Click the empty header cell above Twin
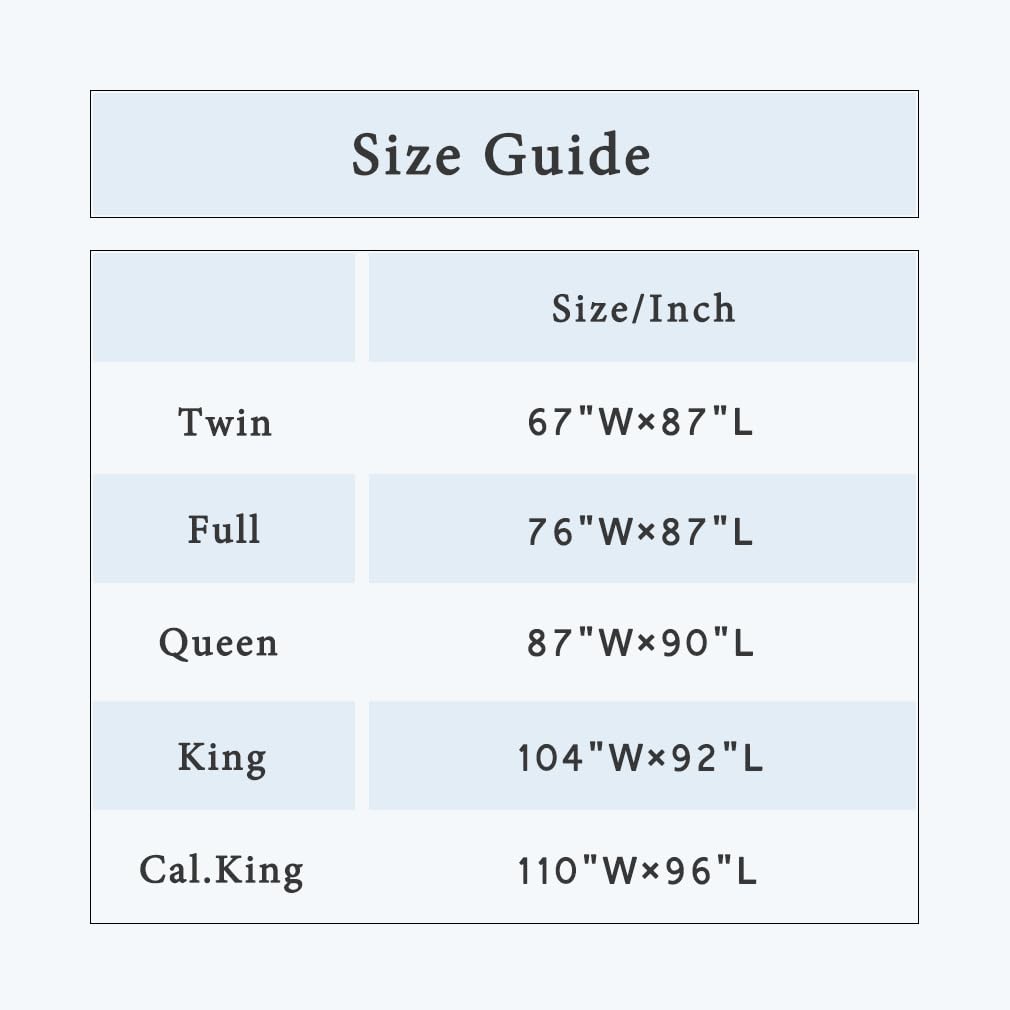The height and width of the screenshot is (1010, 1010). click(223, 307)
